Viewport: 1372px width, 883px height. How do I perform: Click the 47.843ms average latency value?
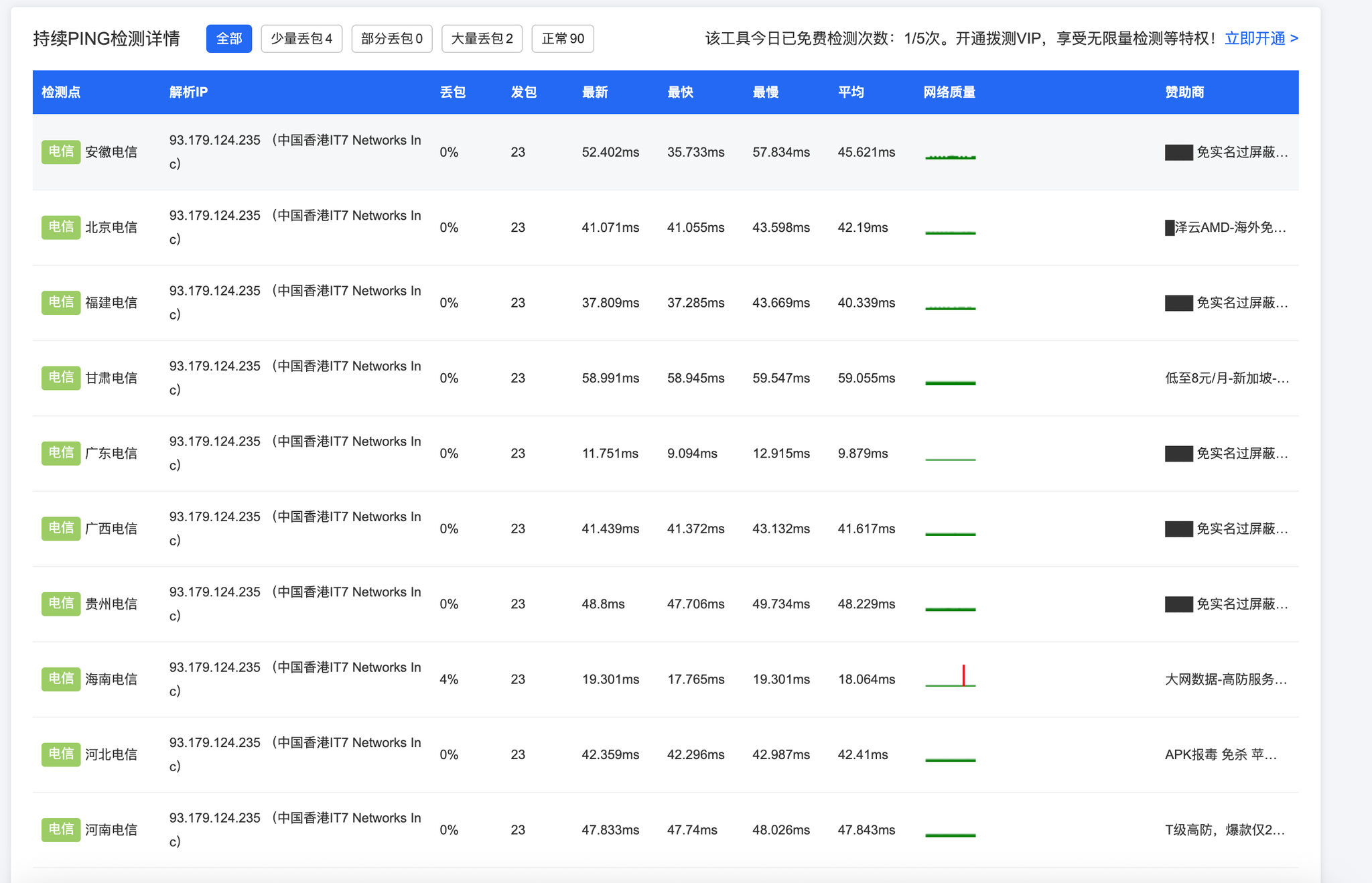[866, 829]
